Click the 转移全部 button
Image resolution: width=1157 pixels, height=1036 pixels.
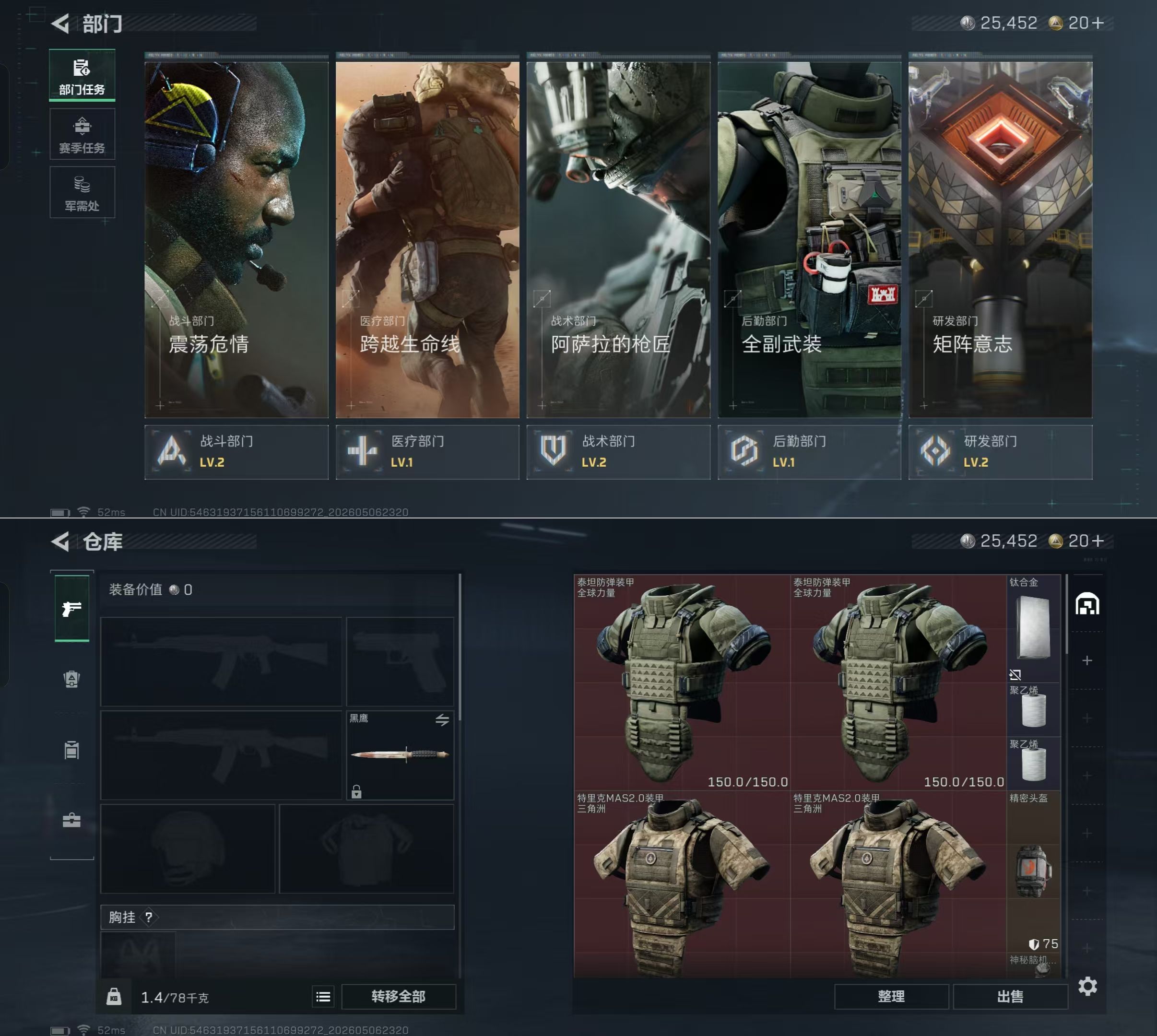click(x=399, y=997)
